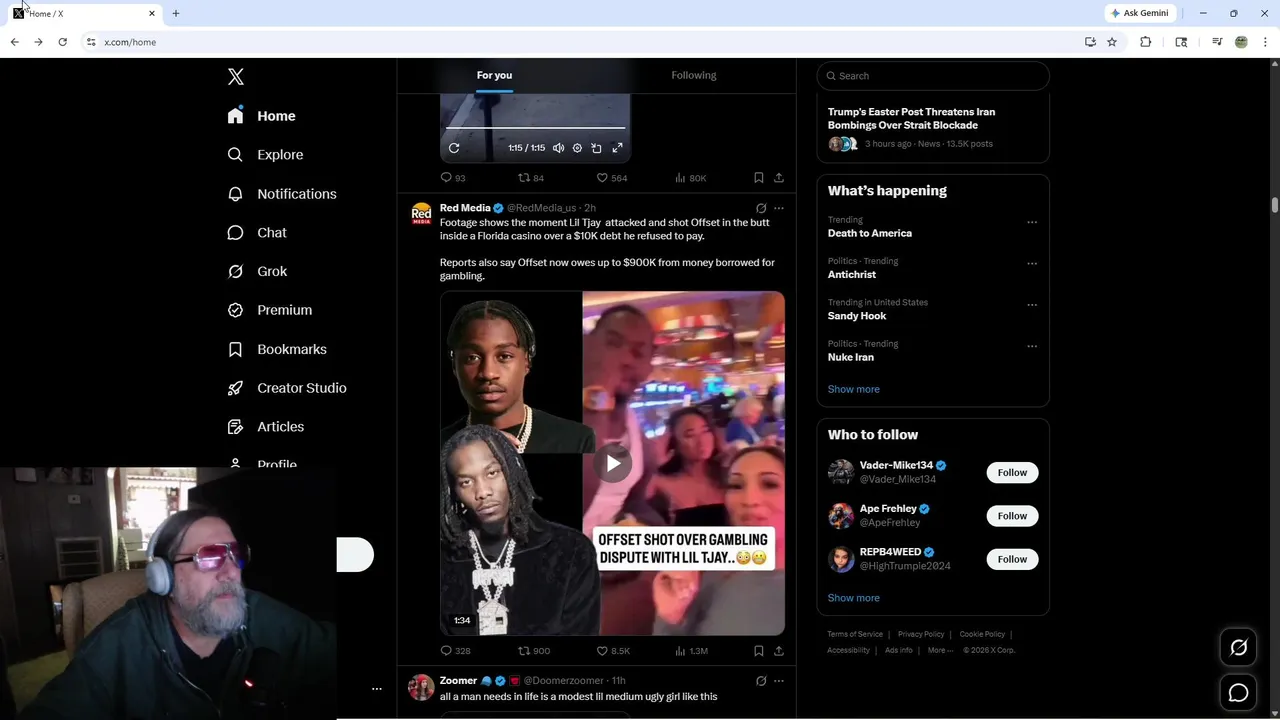This screenshot has height=720, width=1280.
Task: Mute the top video volume icon
Action: pyautogui.click(x=558, y=148)
